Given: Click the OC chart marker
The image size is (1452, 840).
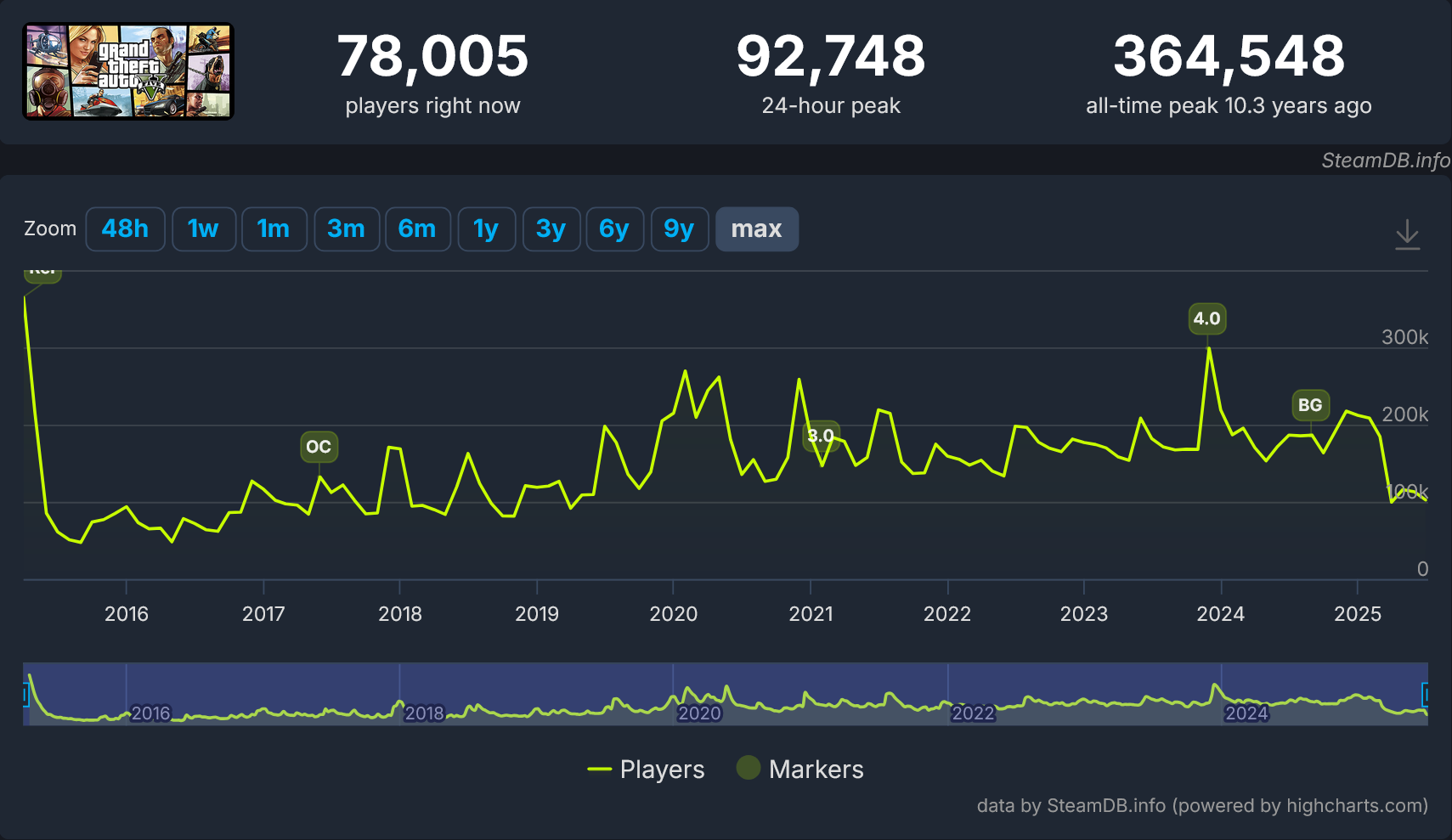Looking at the screenshot, I should pyautogui.click(x=319, y=447).
